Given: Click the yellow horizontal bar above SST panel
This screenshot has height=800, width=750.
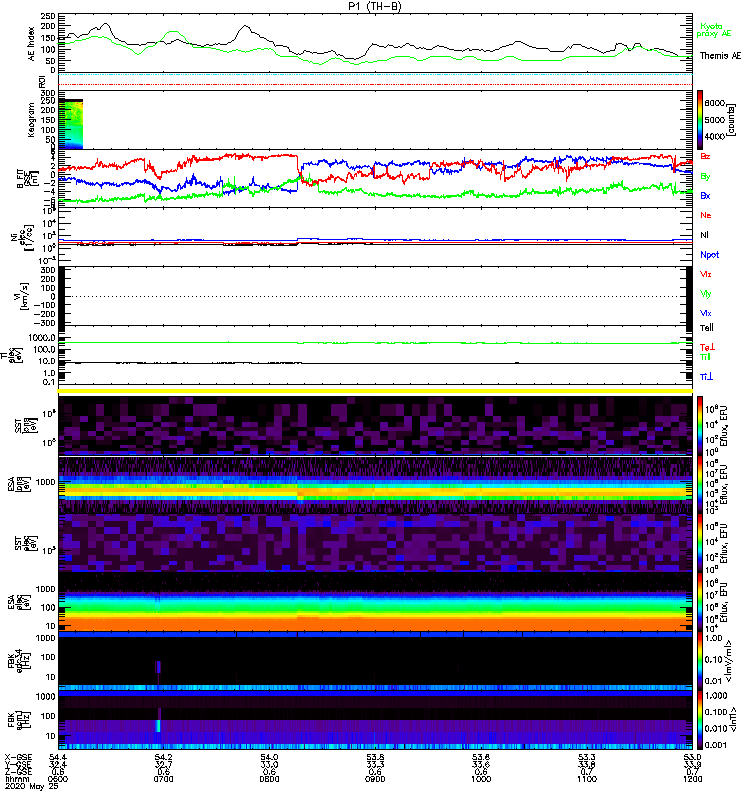Looking at the screenshot, I should (x=376, y=391).
